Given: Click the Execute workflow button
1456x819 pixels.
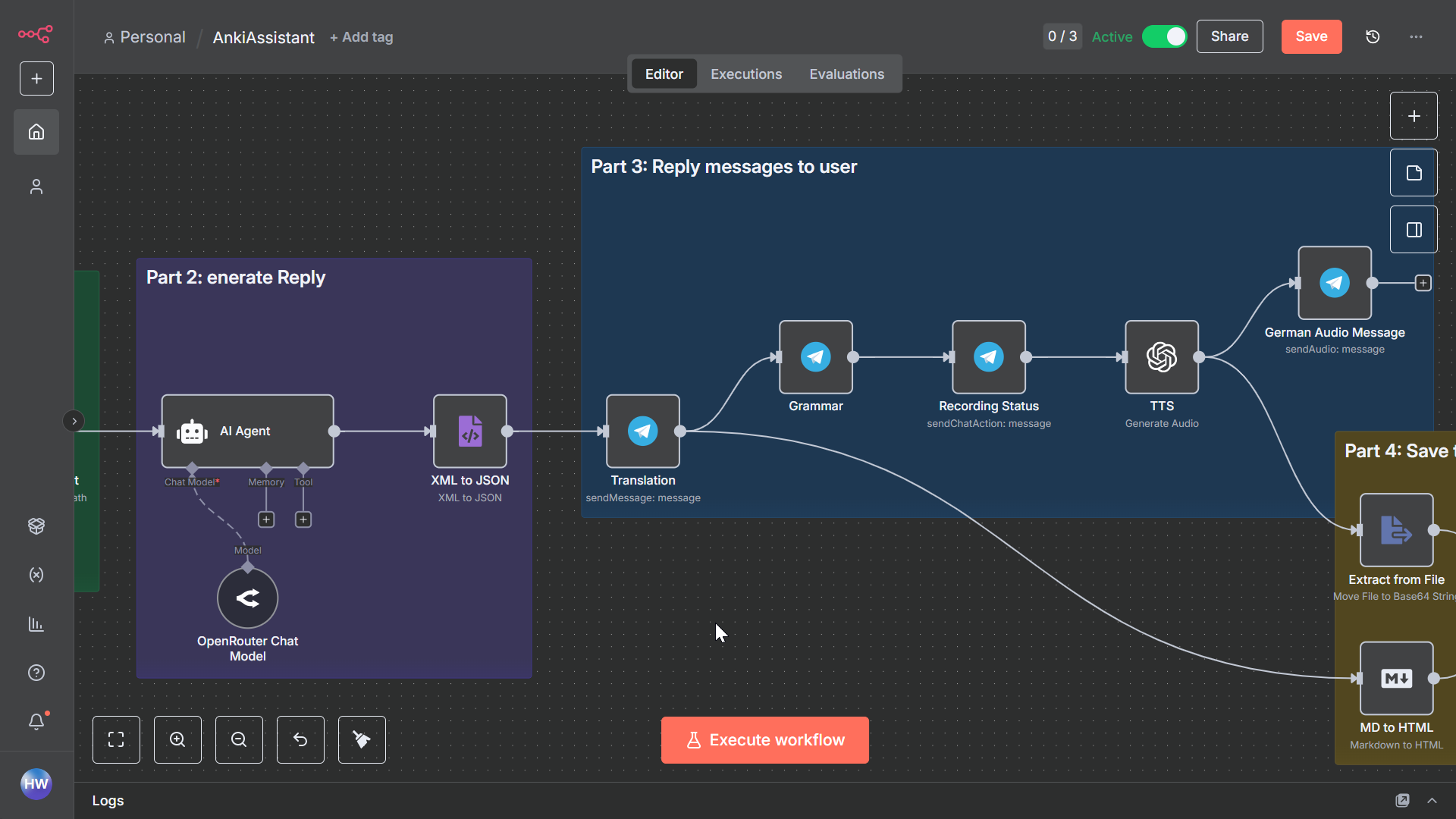Looking at the screenshot, I should click(x=764, y=740).
